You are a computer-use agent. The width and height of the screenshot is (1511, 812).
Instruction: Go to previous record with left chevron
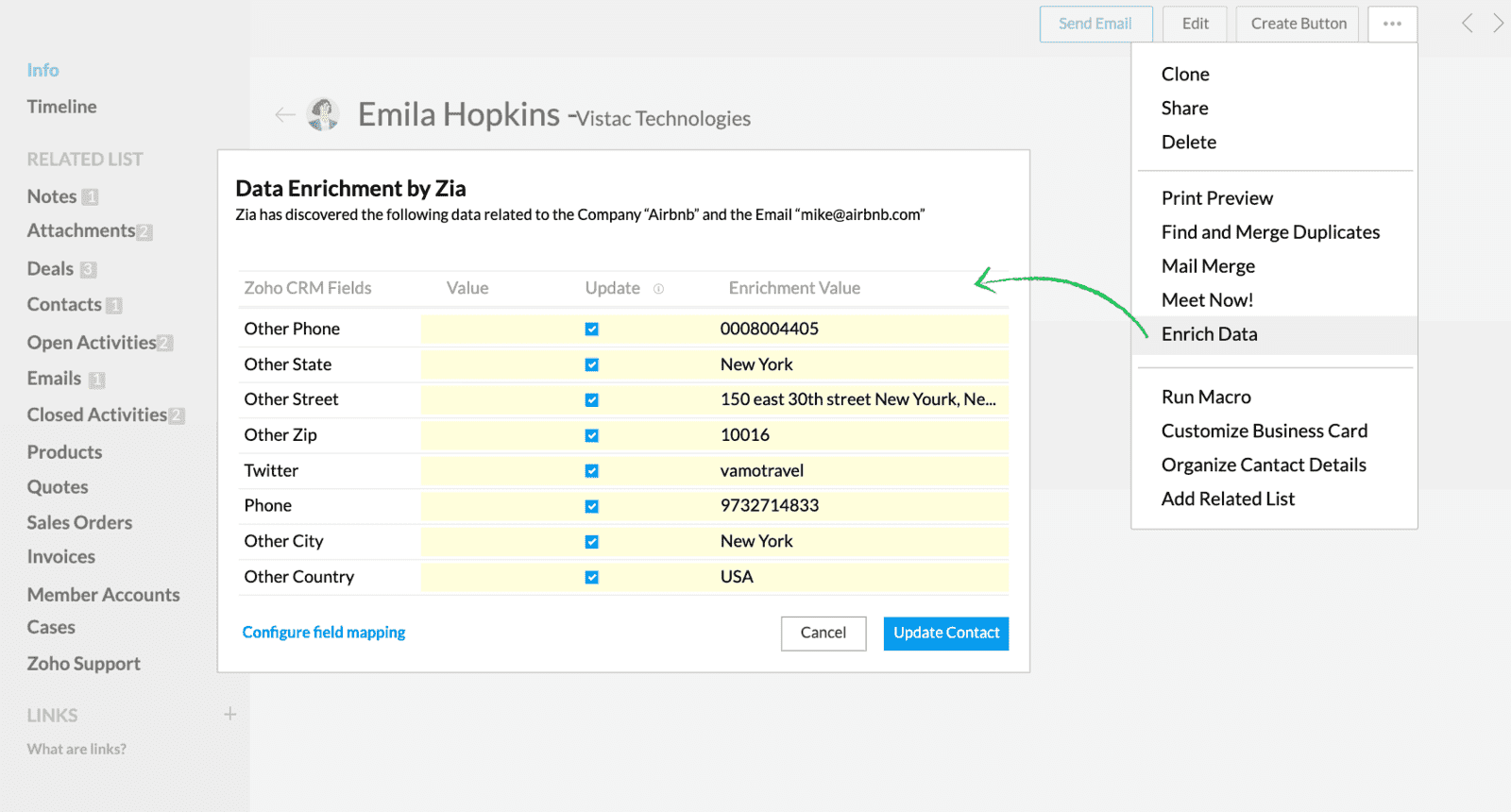(1467, 24)
